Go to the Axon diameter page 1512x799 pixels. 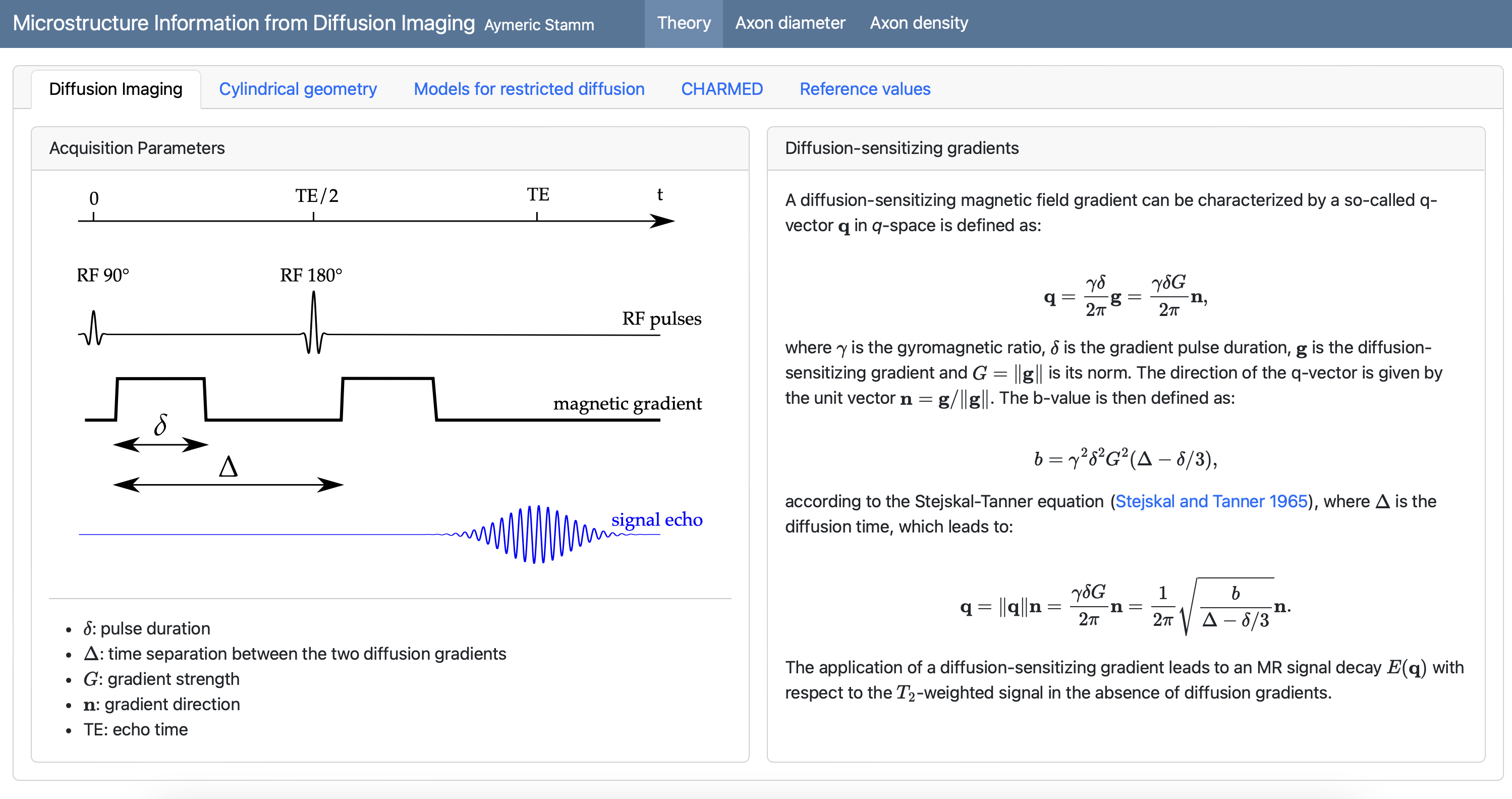[x=790, y=24]
